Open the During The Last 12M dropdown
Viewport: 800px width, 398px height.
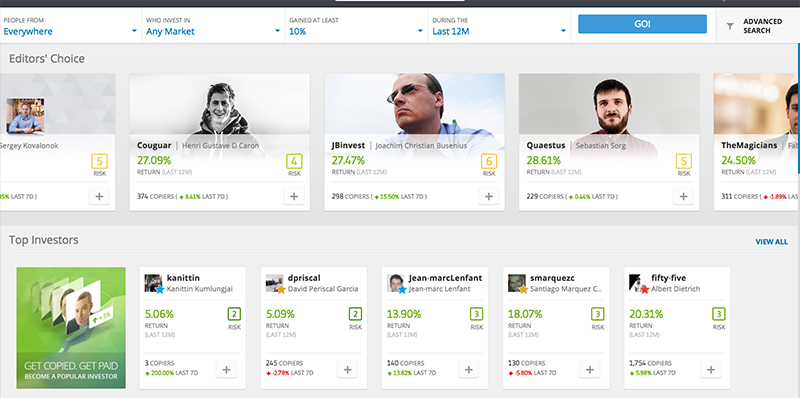499,26
